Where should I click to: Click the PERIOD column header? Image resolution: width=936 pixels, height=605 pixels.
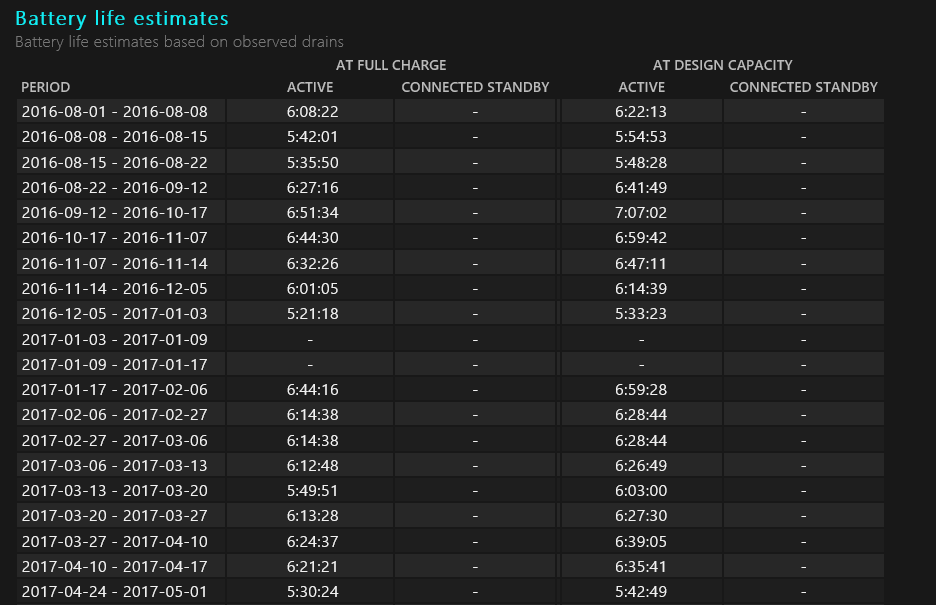click(x=46, y=87)
